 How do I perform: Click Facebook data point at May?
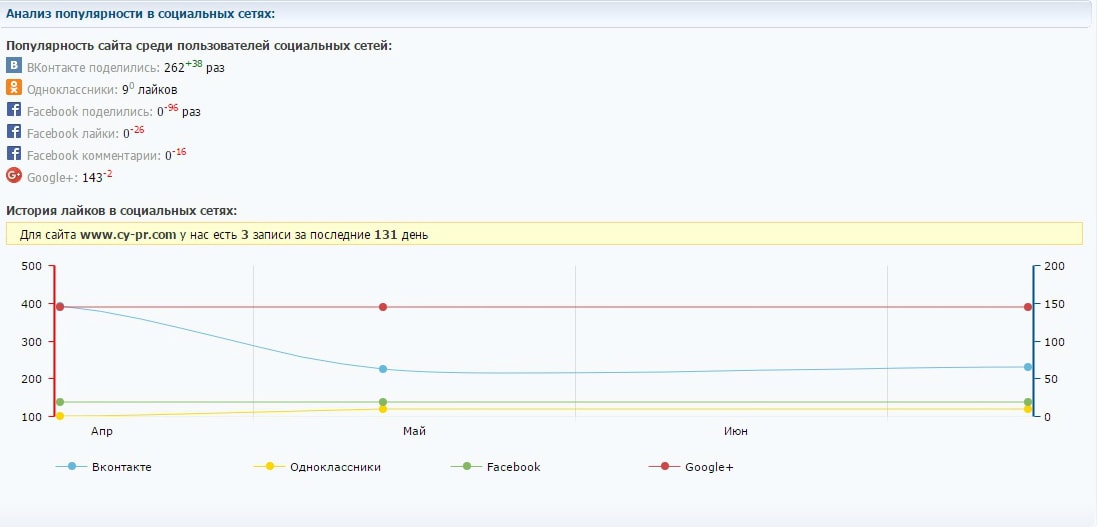click(x=383, y=402)
